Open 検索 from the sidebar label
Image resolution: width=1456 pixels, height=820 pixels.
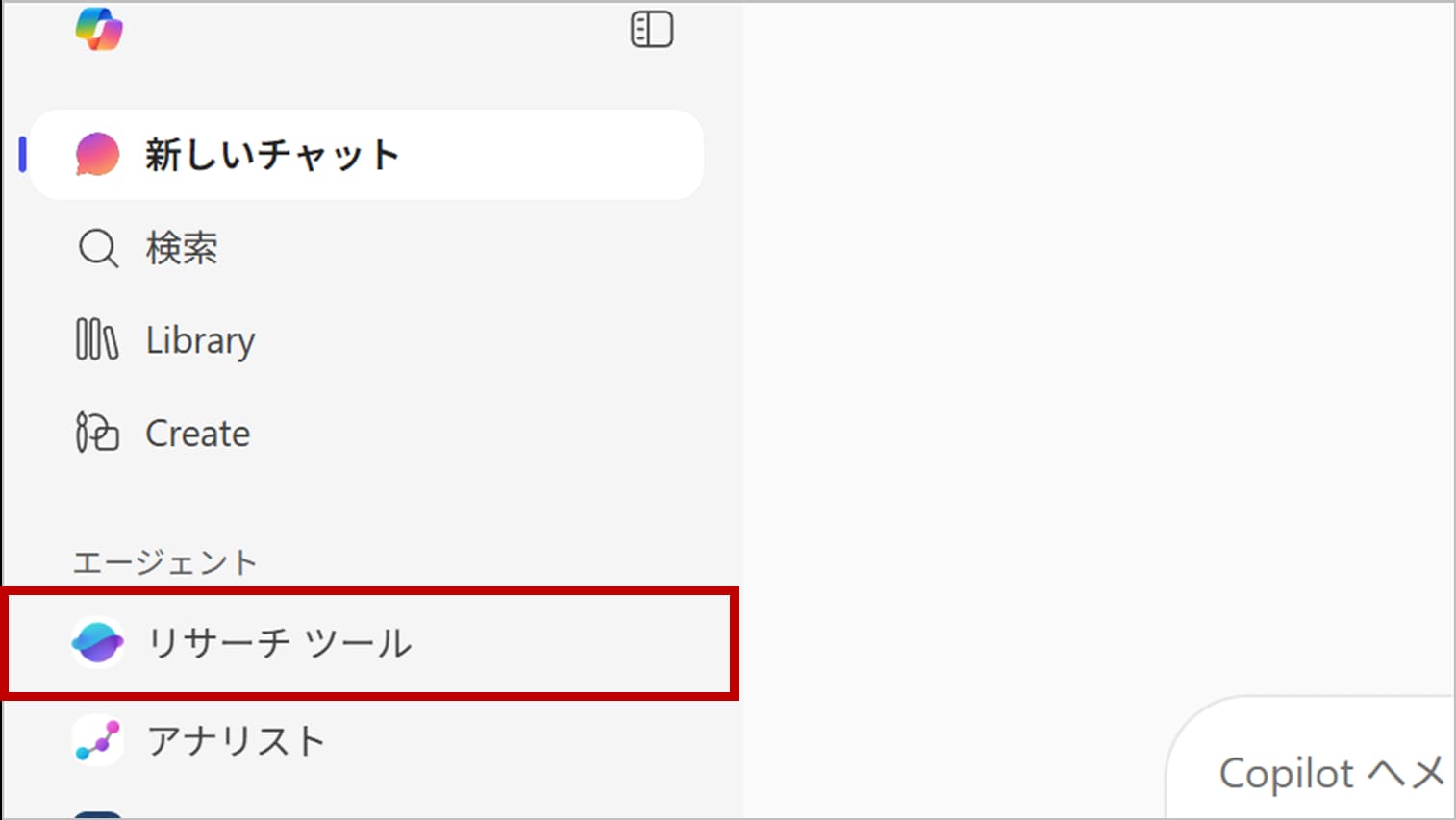(182, 248)
